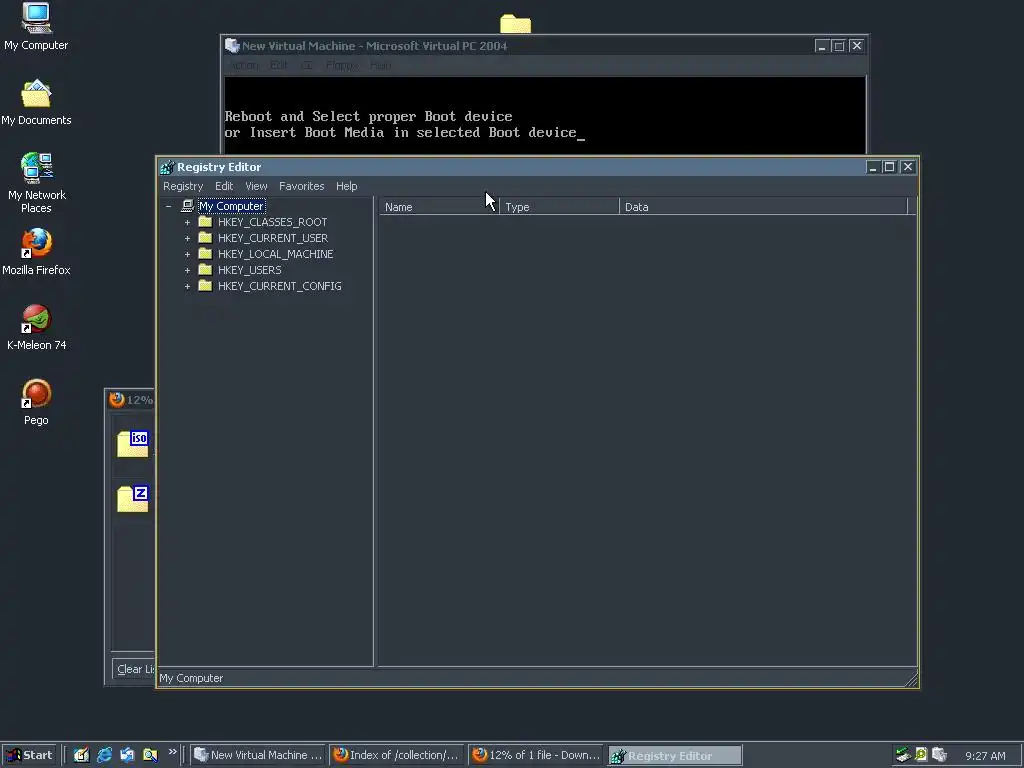Click the Registry Editor title bar icon
Image resolution: width=1024 pixels, height=768 pixels.
pos(167,167)
